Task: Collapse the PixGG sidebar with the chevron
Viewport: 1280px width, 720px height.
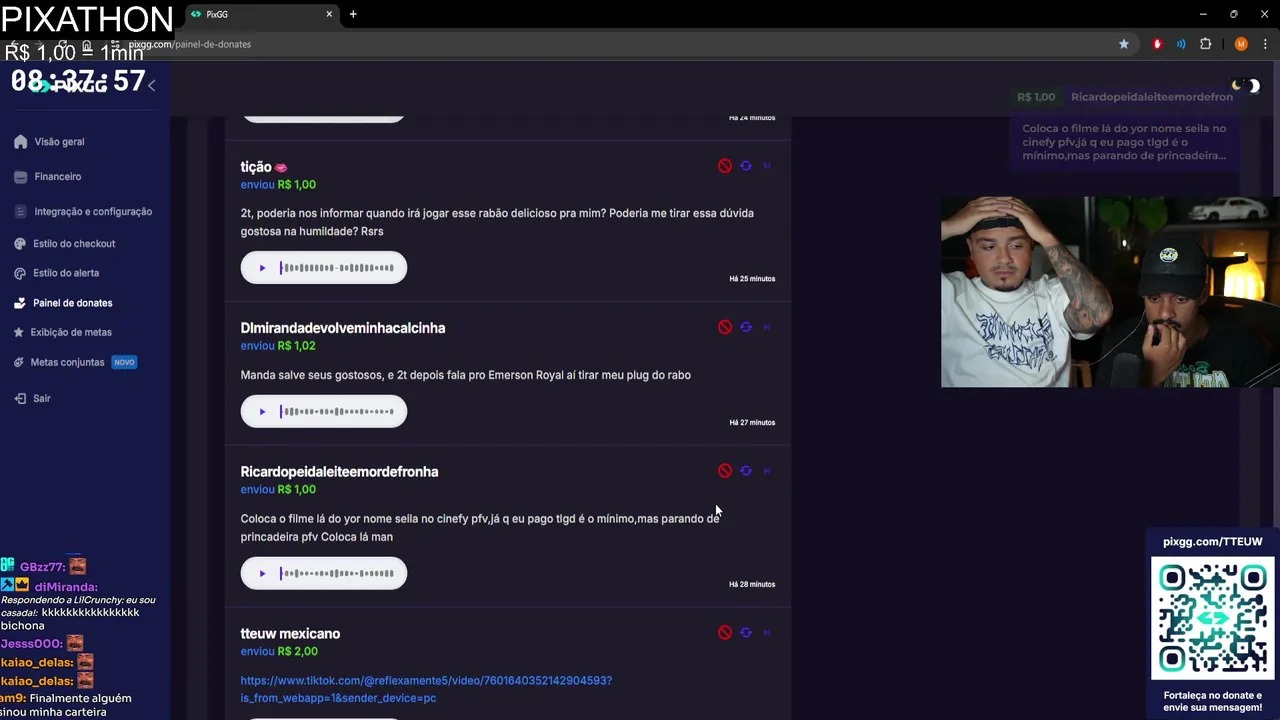Action: [x=151, y=86]
